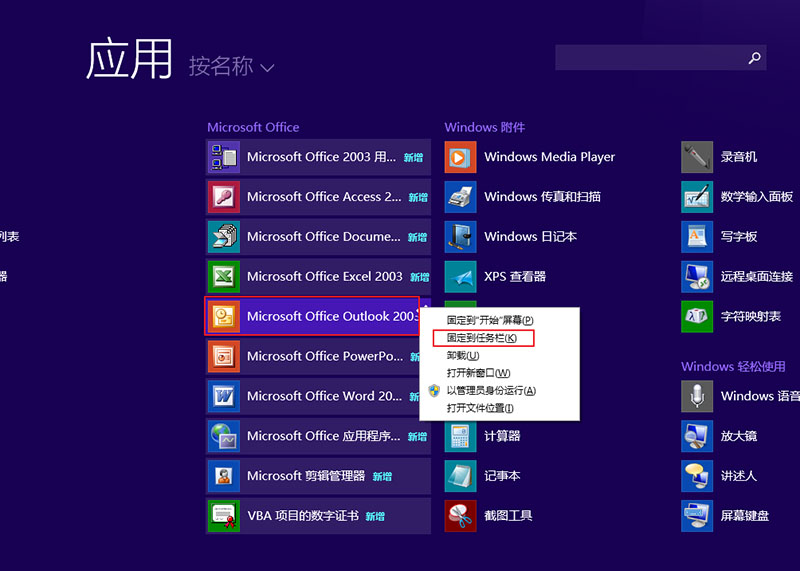Open 录音机 sound recorder icon
The width and height of the screenshot is (800, 571).
(697, 157)
